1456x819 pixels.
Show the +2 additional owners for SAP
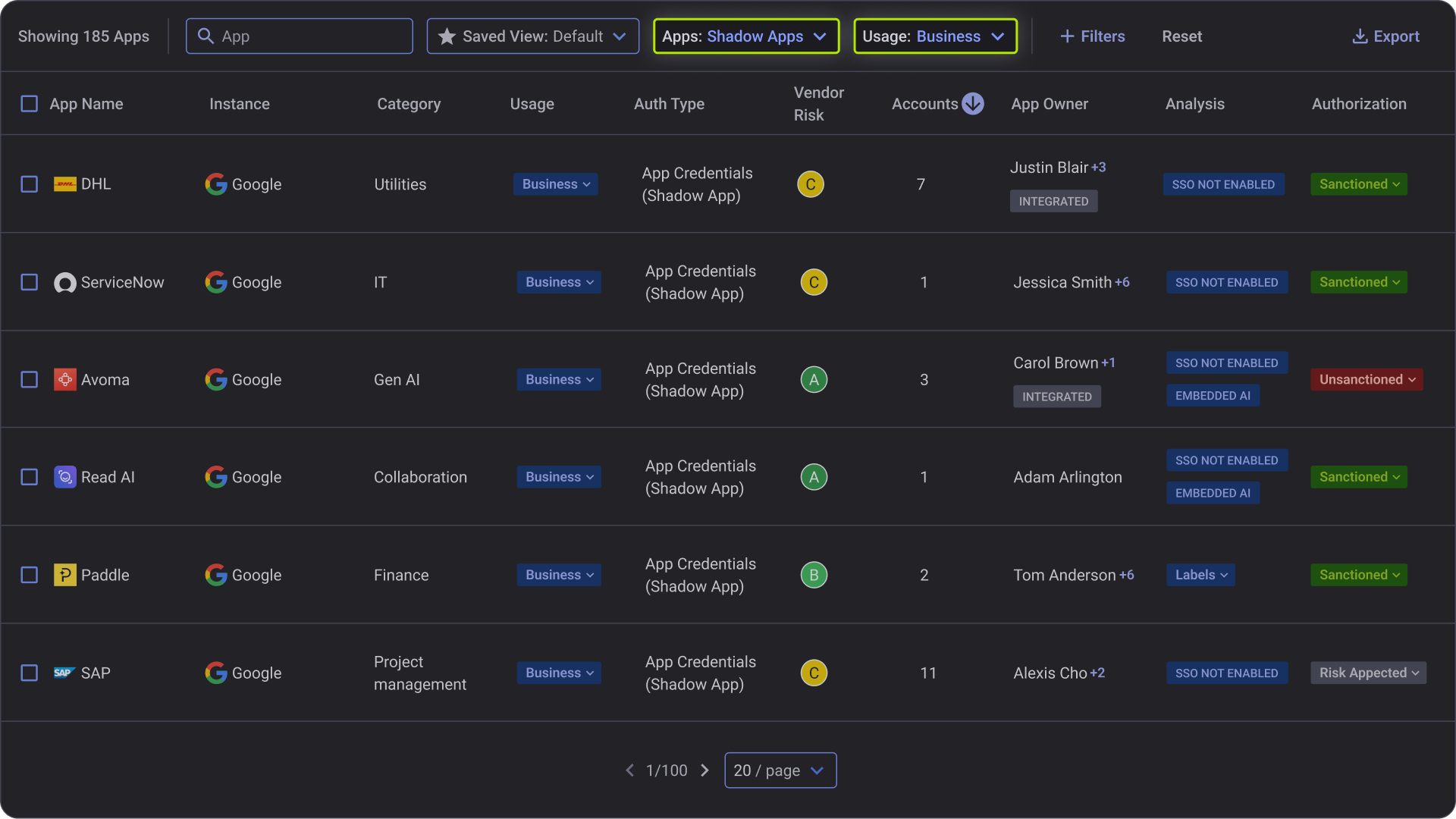tap(1097, 673)
